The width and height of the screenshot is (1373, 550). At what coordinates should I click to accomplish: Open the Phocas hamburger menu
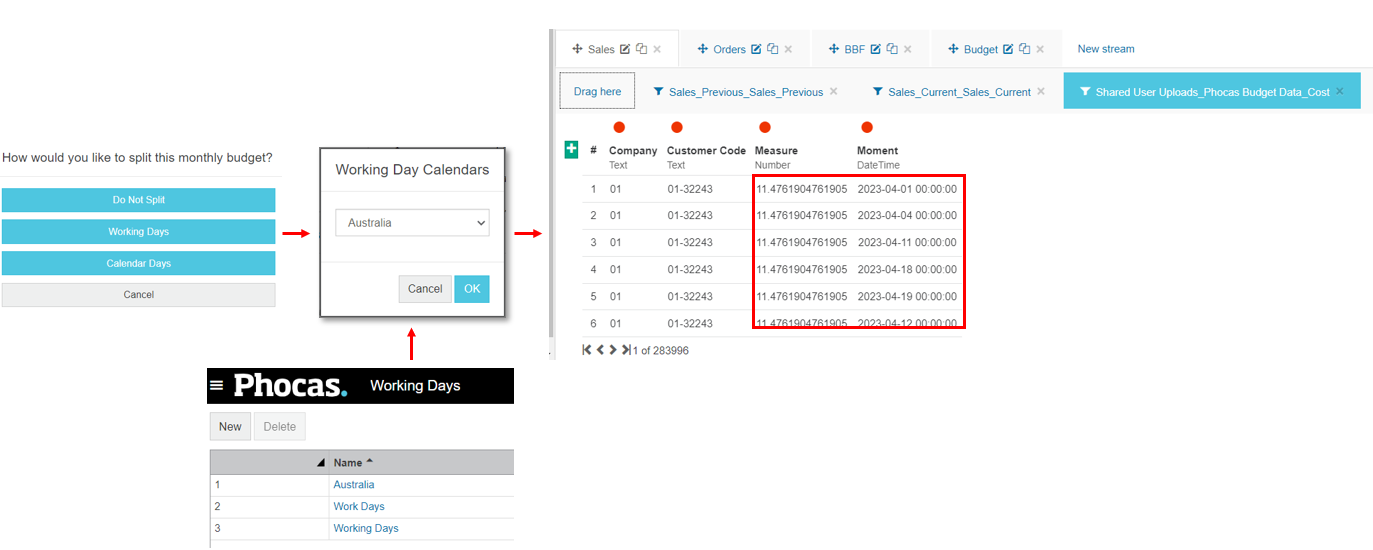(216, 386)
